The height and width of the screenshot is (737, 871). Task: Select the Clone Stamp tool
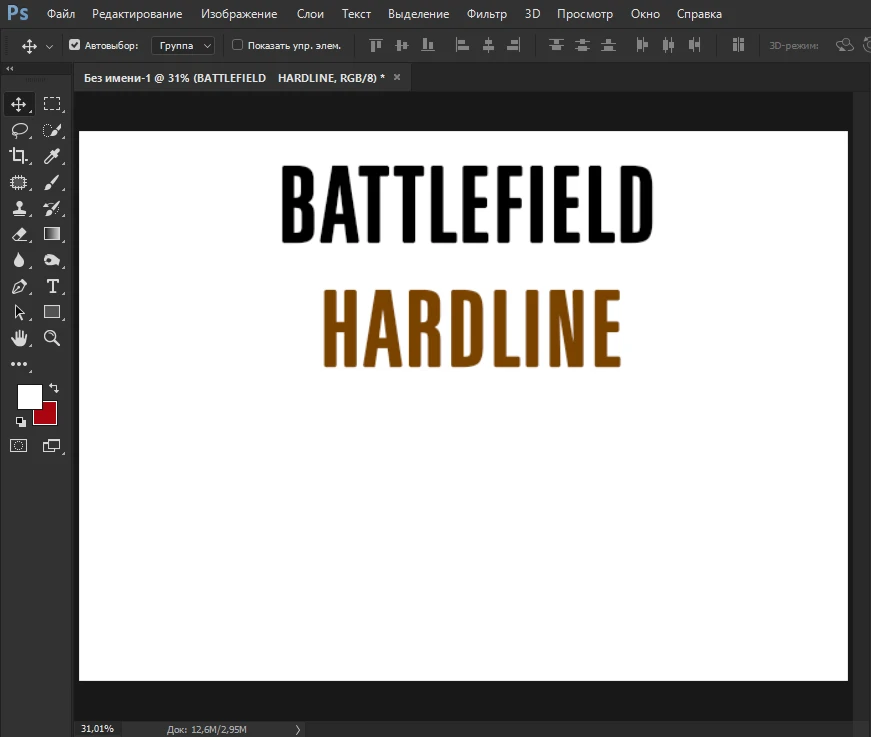point(18,208)
